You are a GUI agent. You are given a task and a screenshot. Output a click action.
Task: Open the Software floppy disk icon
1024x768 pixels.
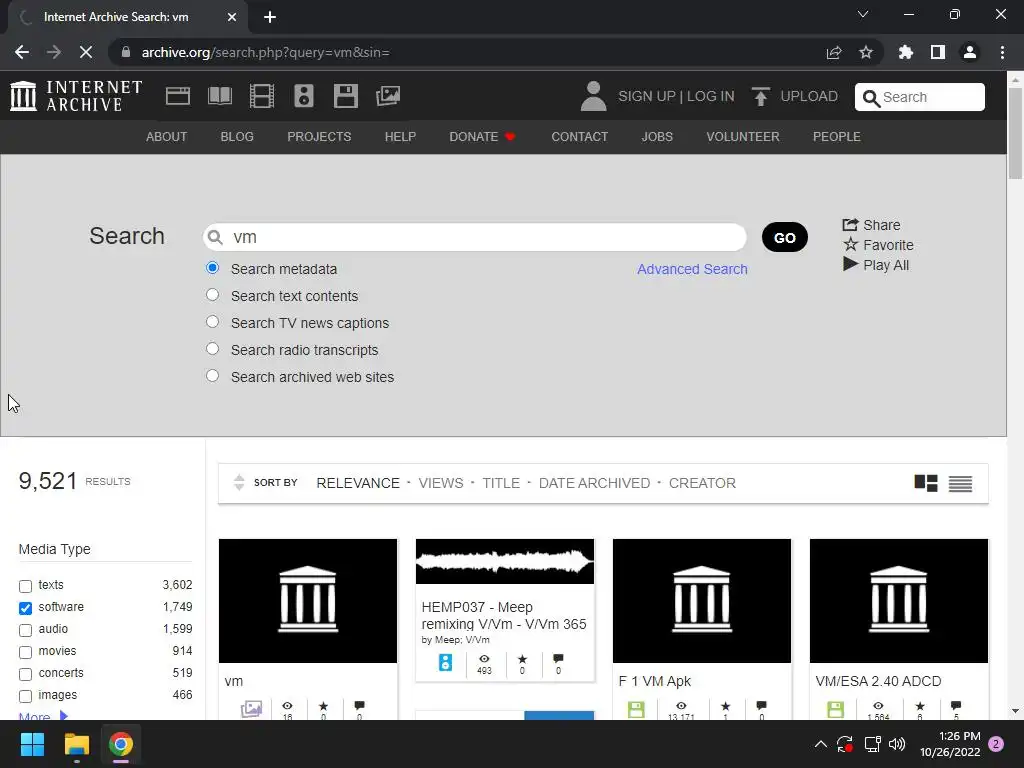coord(345,96)
